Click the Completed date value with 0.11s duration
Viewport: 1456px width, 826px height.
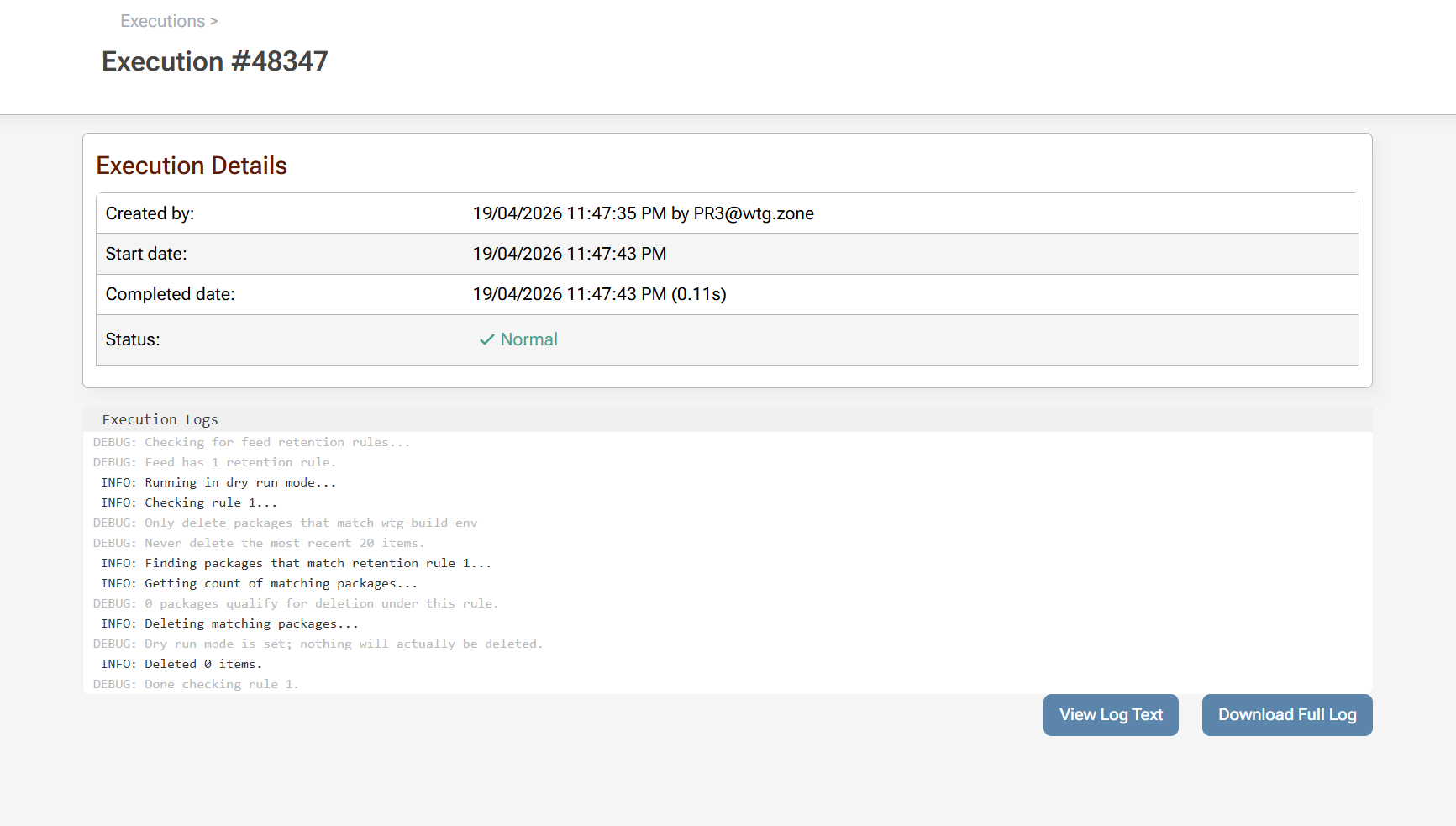coord(599,294)
